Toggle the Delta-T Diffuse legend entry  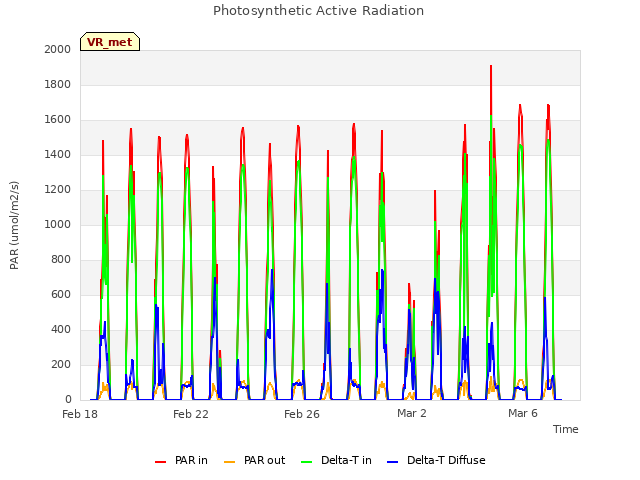[x=436, y=460]
